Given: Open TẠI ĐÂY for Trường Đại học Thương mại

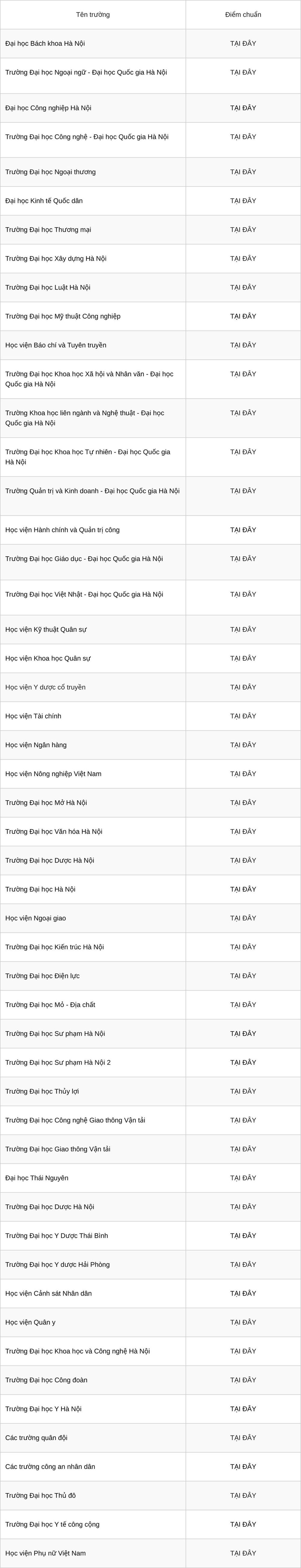Looking at the screenshot, I should [243, 230].
